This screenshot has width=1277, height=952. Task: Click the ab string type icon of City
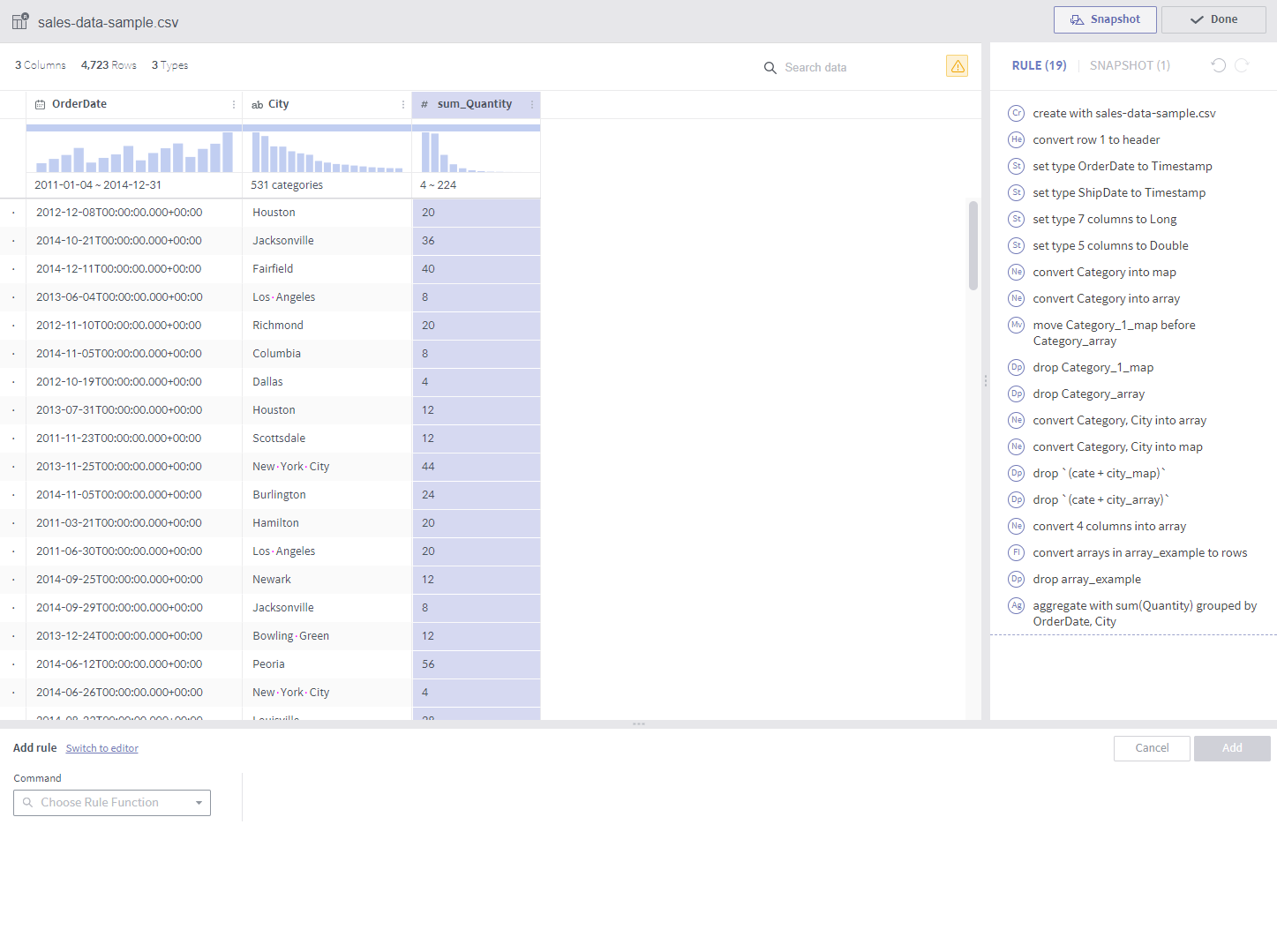coord(258,105)
